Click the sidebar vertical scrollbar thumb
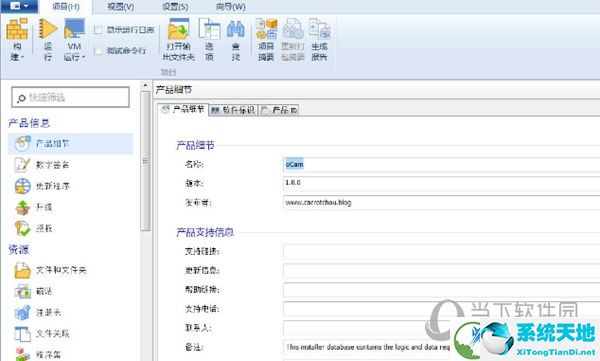The width and height of the screenshot is (600, 361). click(145, 161)
